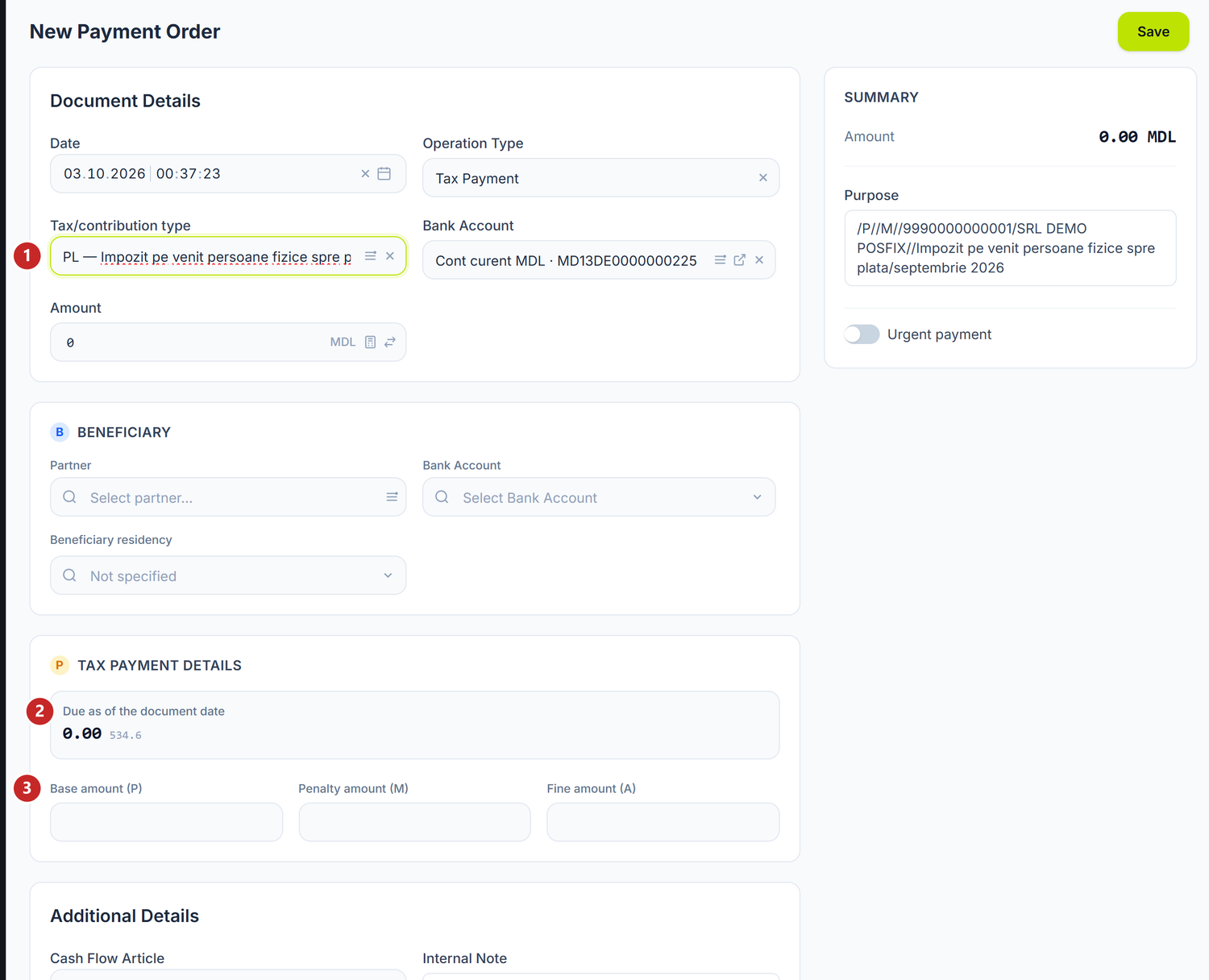Clear the Operation Type Tax Payment

click(762, 178)
